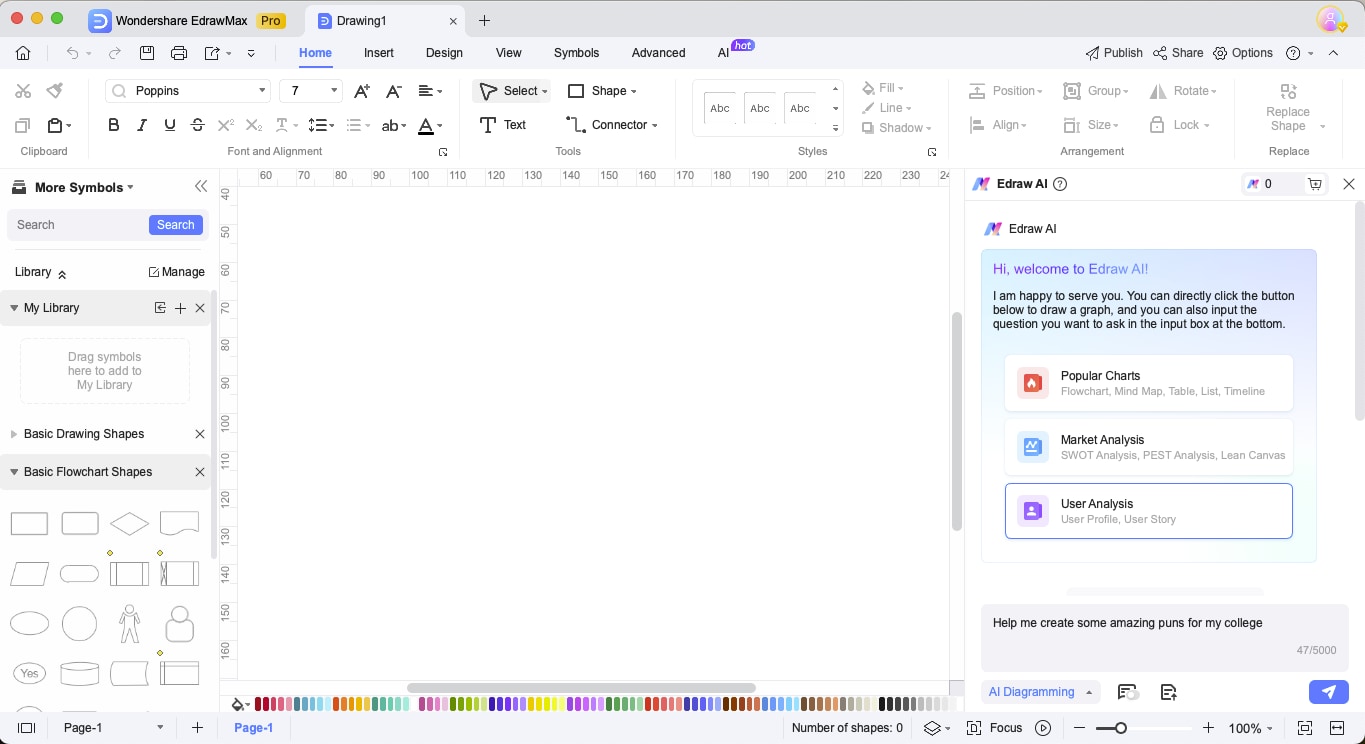The image size is (1365, 744).
Task: Click the Search button in symbols panel
Action: (x=176, y=225)
